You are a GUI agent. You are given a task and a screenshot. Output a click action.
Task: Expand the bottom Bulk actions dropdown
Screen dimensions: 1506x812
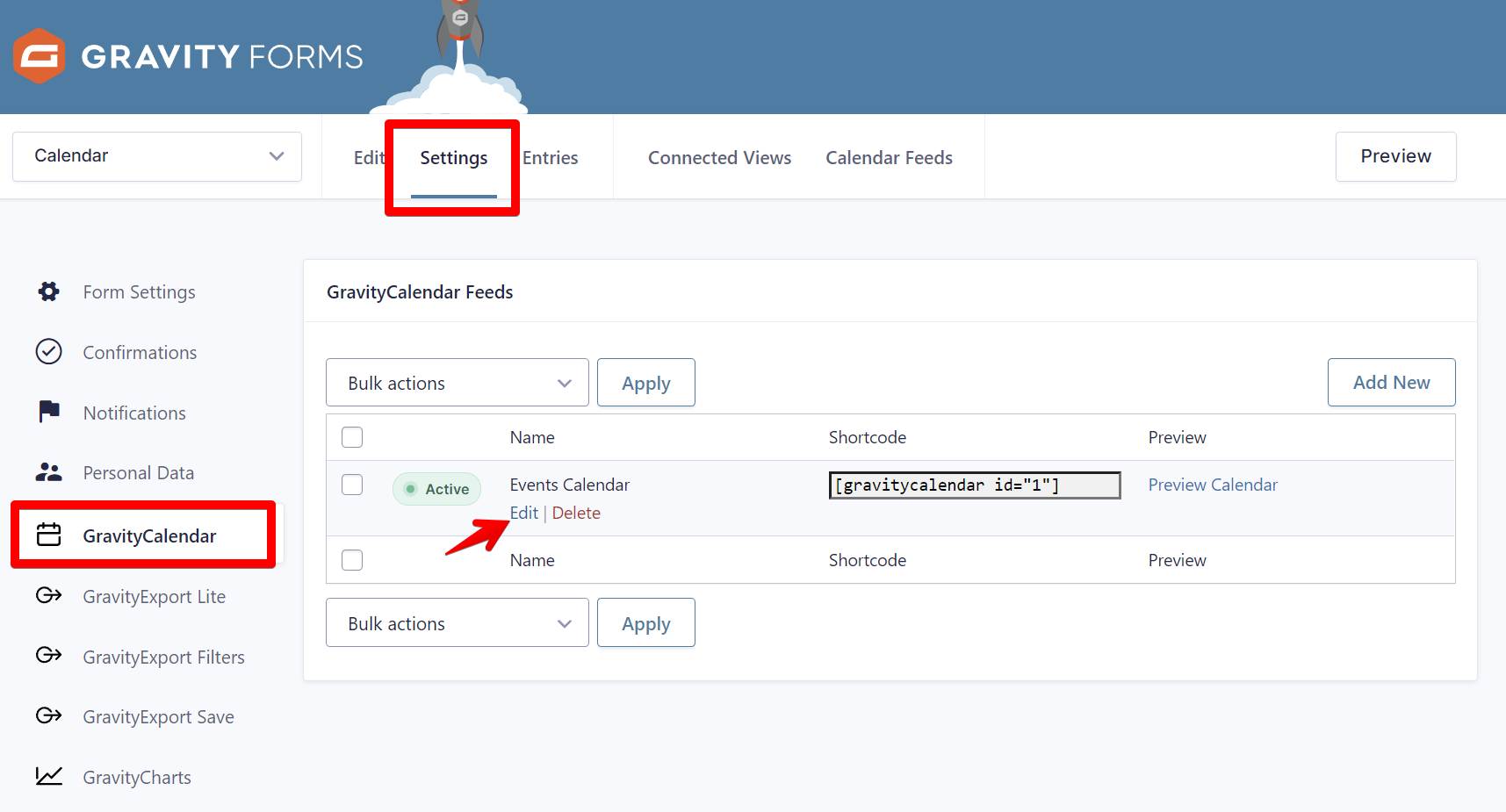point(457,623)
